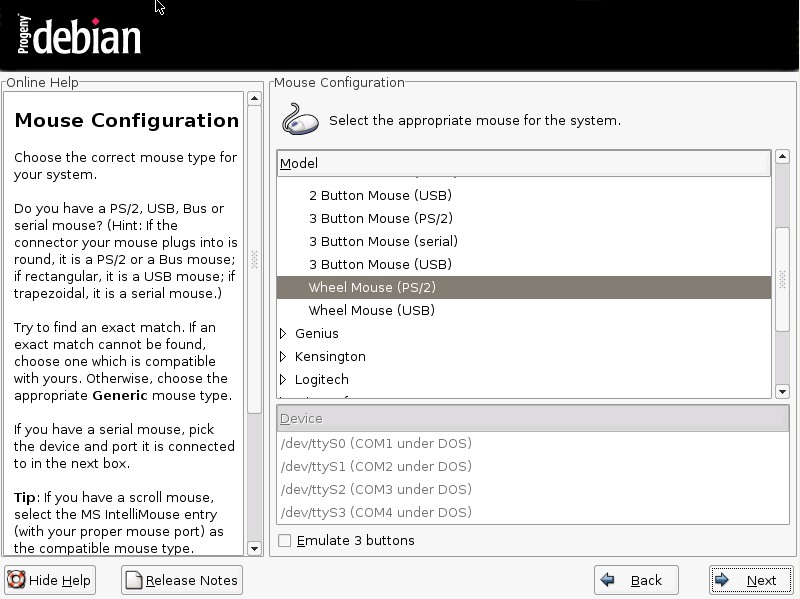Viewport: 800px width, 599px height.
Task: Expand the Kensington mouse category
Action: click(x=284, y=357)
